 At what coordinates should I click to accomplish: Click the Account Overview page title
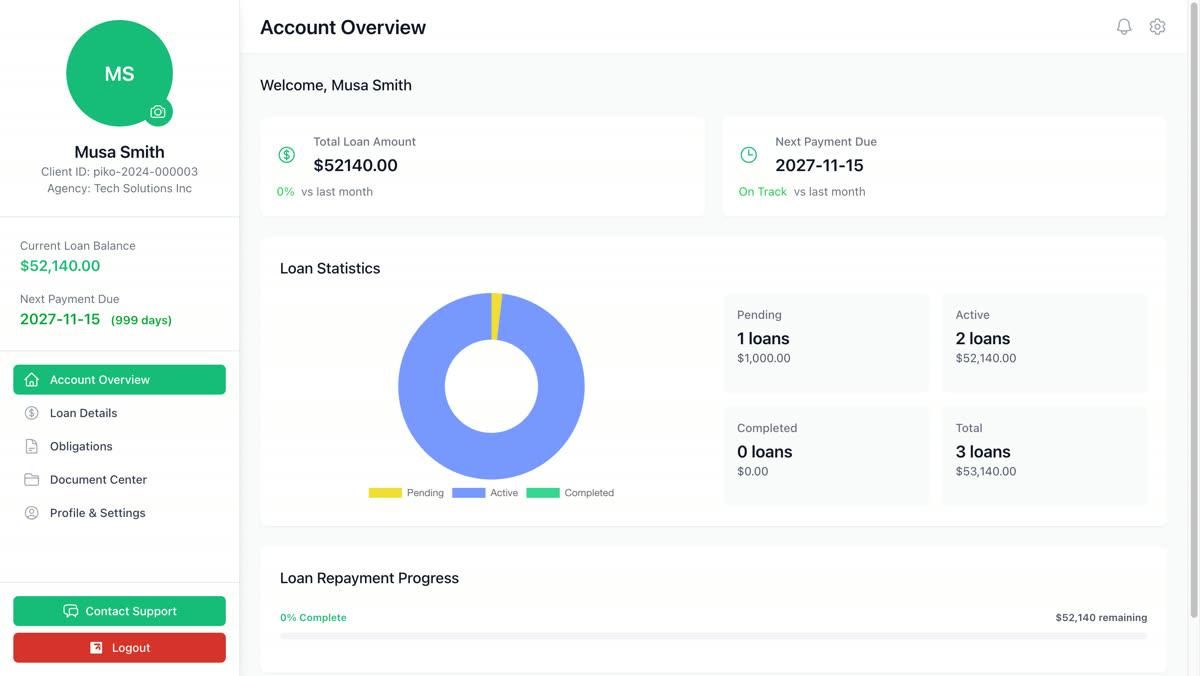coord(343,28)
